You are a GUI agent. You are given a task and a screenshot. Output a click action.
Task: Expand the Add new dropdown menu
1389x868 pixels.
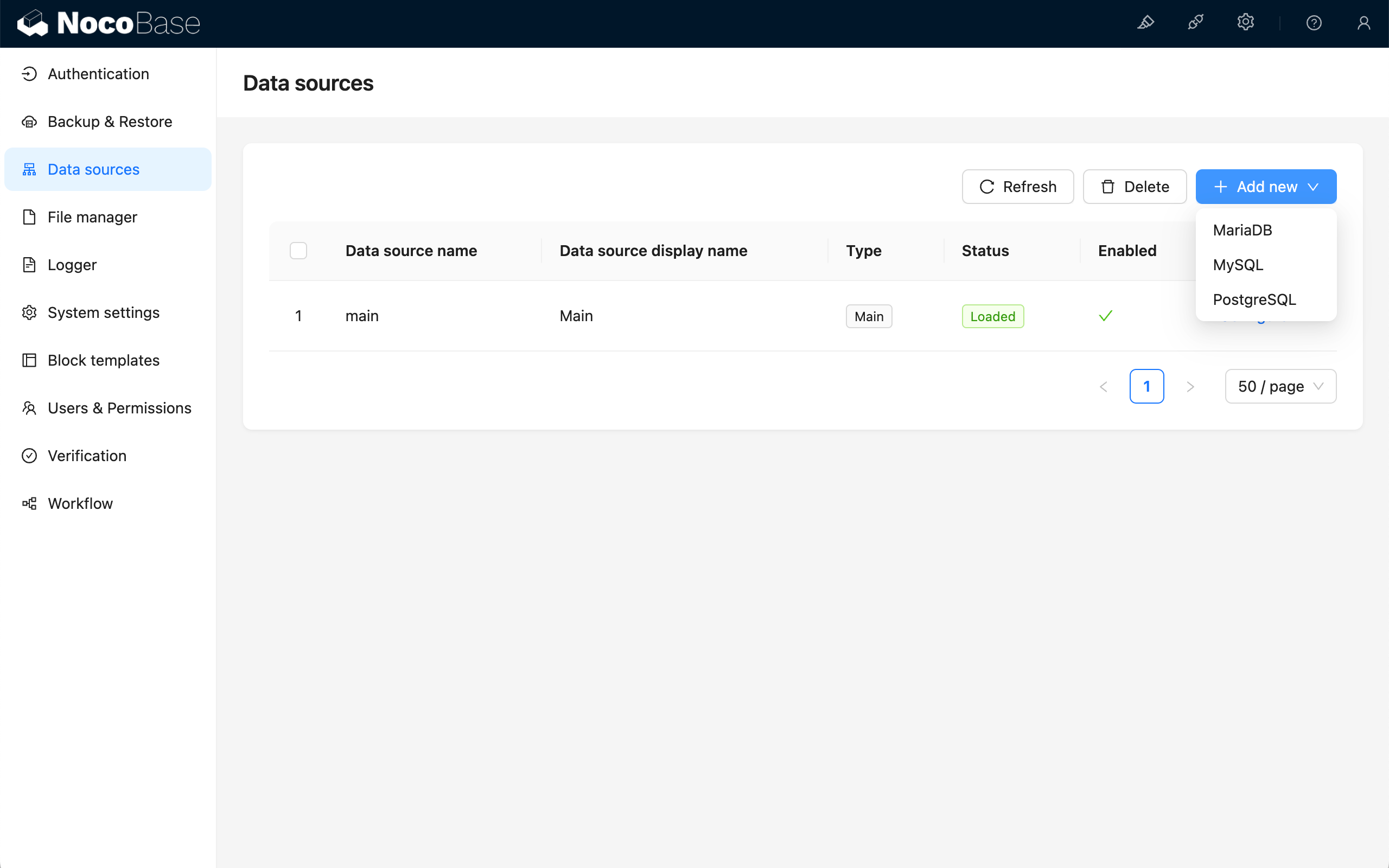[x=1266, y=186]
